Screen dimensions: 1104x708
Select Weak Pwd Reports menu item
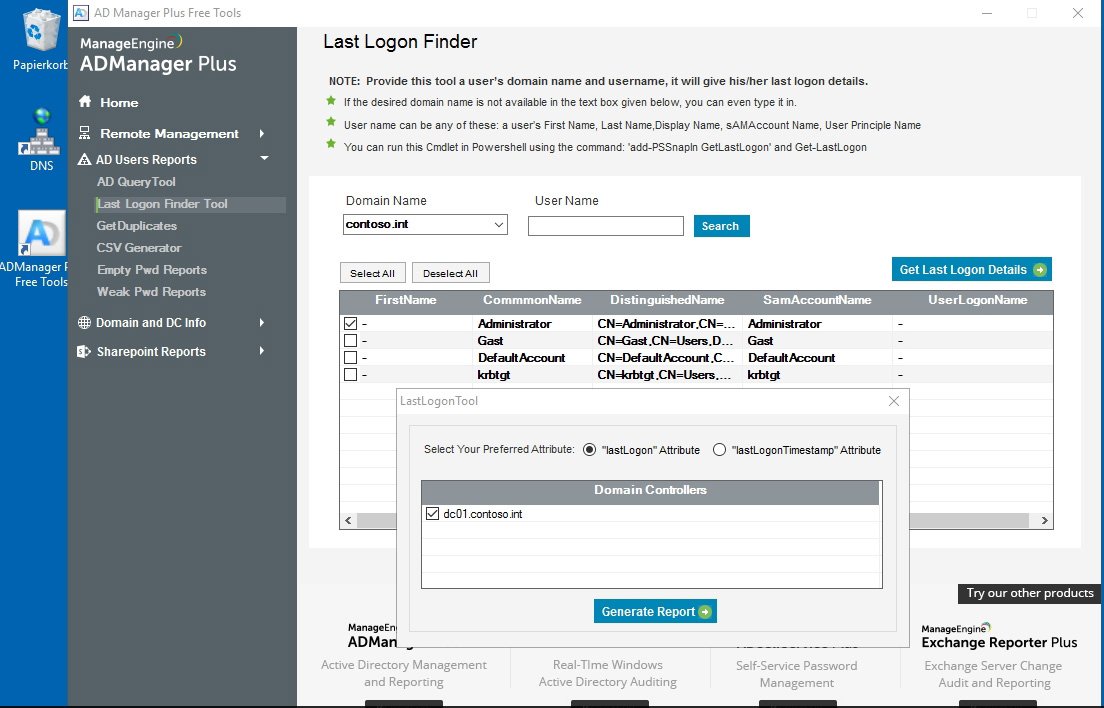tap(151, 292)
